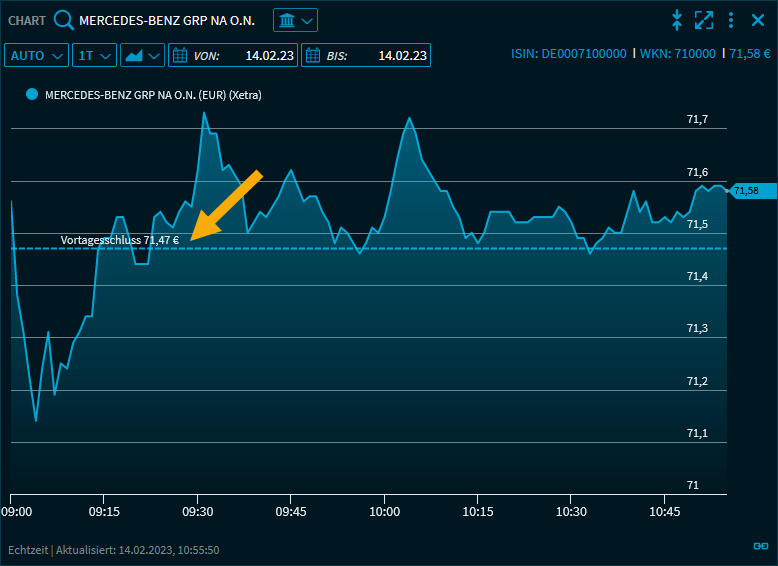The image size is (778, 566).
Task: Click the 10:00 time axis marker
Action: point(384,511)
